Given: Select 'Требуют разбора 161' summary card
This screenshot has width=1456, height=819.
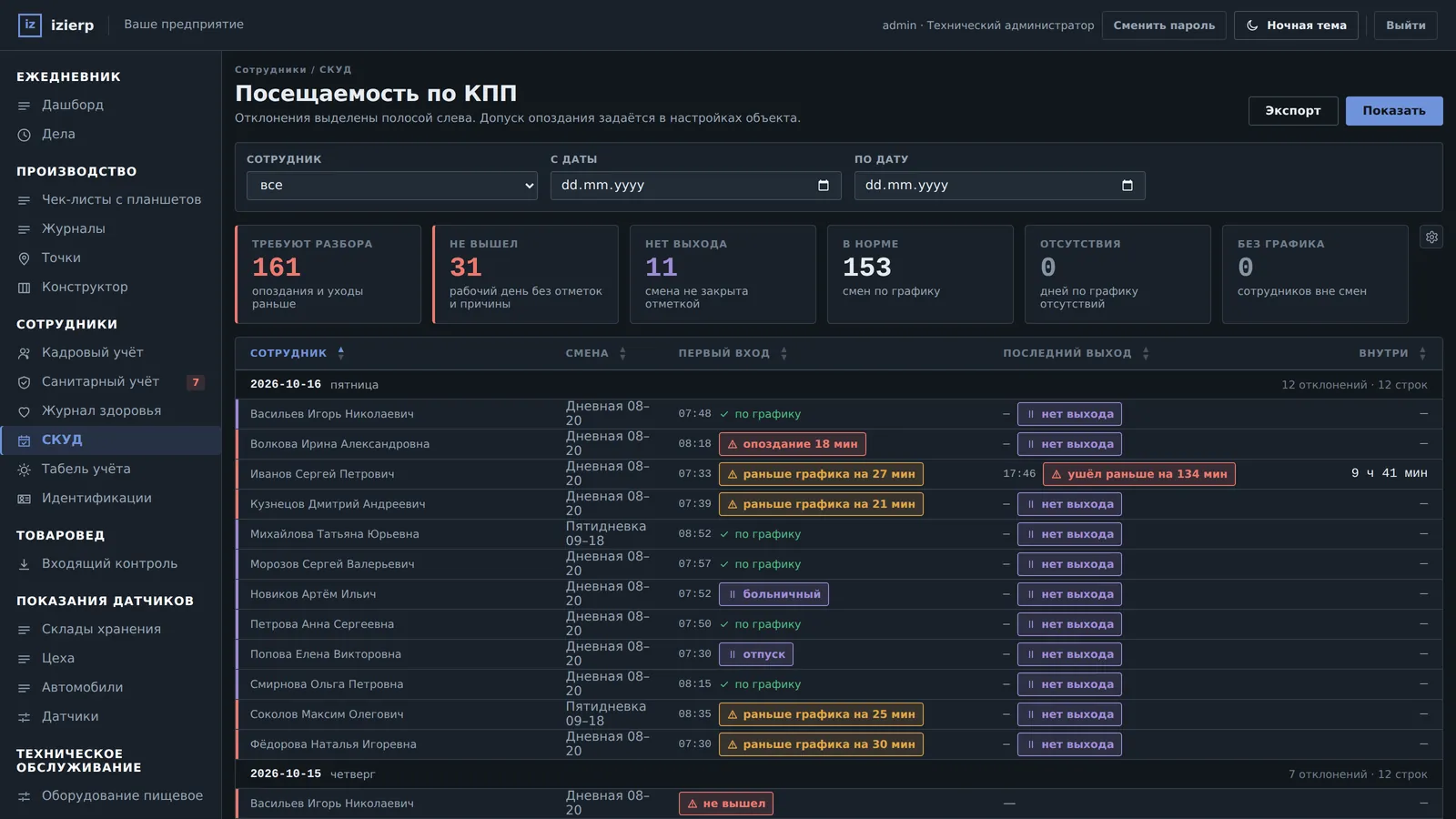Looking at the screenshot, I should (328, 275).
